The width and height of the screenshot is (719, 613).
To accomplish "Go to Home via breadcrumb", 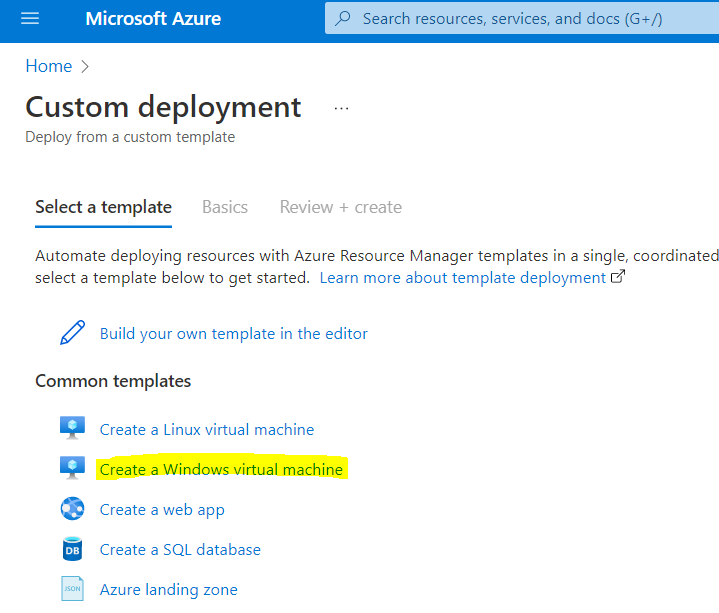I will click(x=48, y=66).
